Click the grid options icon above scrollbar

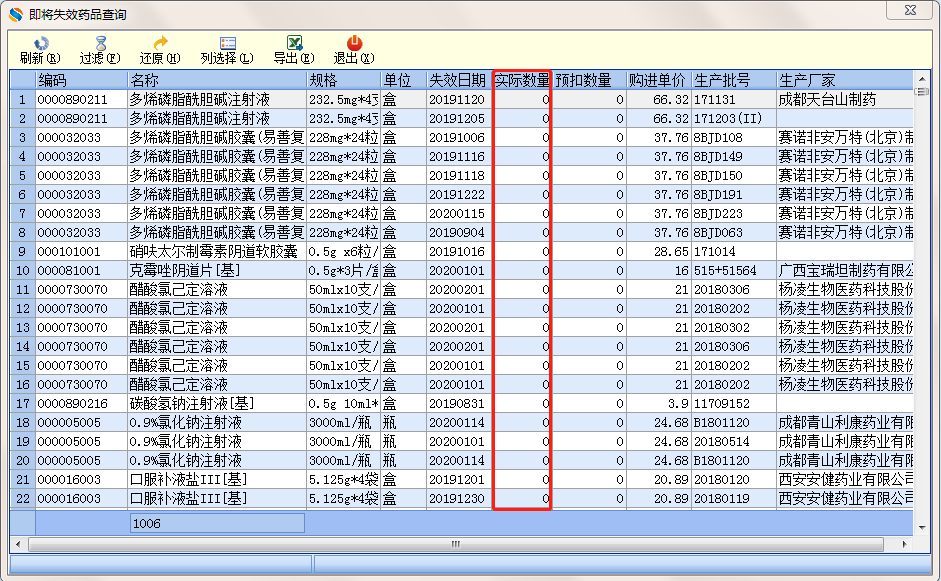[x=921, y=92]
